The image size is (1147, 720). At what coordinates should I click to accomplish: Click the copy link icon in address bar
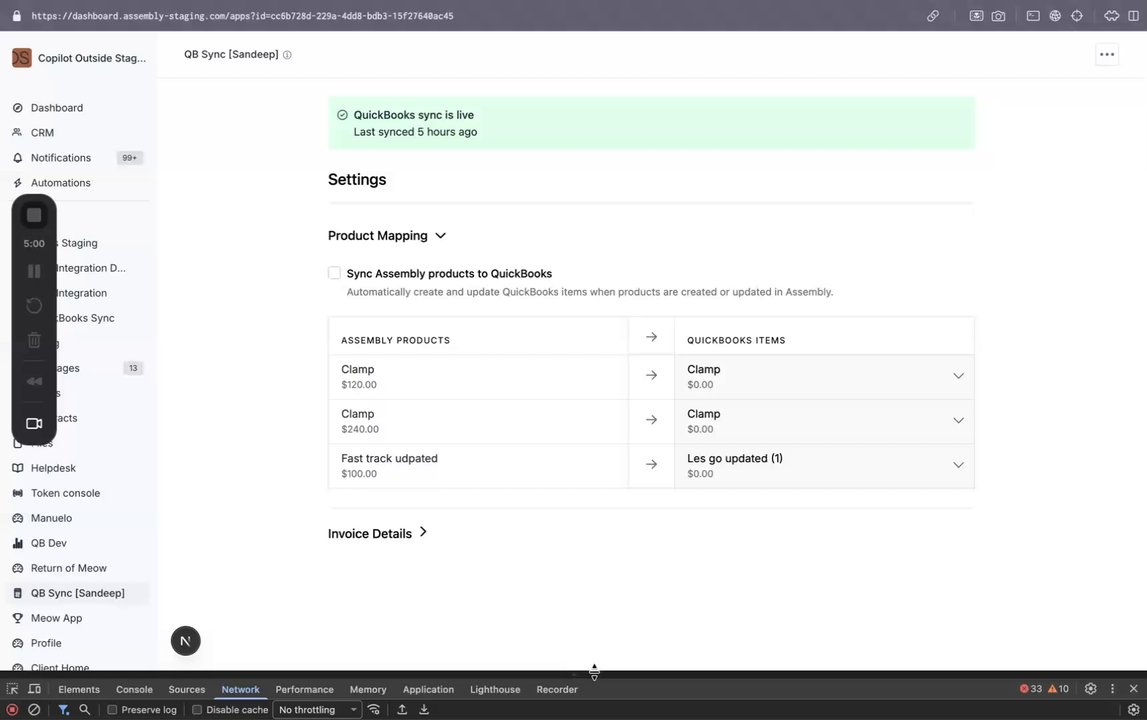pyautogui.click(x=932, y=16)
